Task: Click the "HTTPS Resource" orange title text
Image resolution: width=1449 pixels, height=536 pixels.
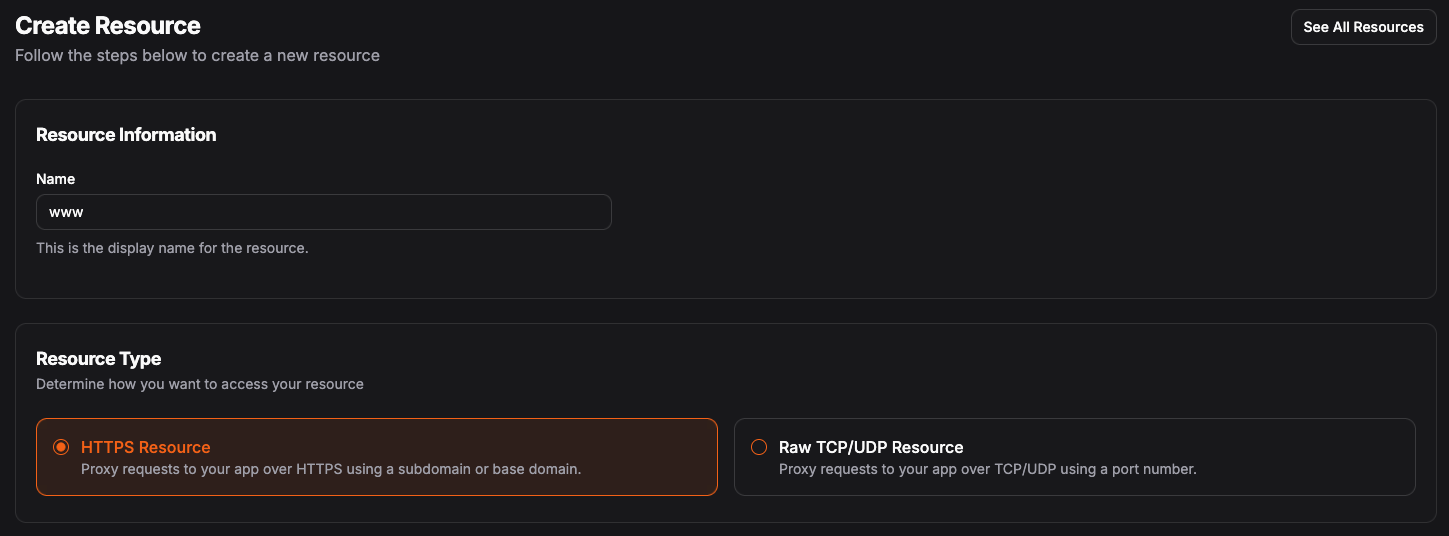Action: pos(145,447)
